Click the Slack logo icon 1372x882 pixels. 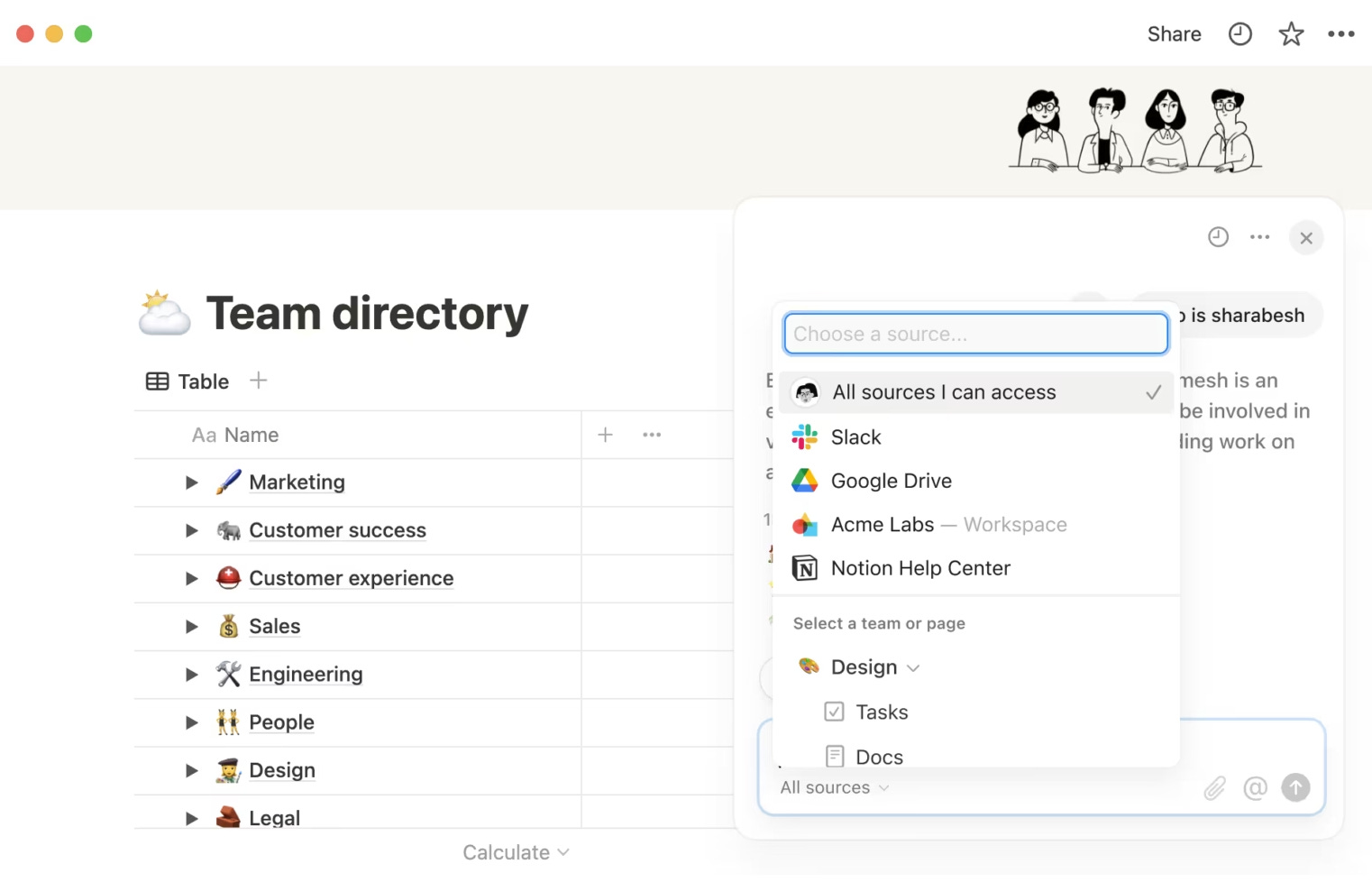point(804,437)
